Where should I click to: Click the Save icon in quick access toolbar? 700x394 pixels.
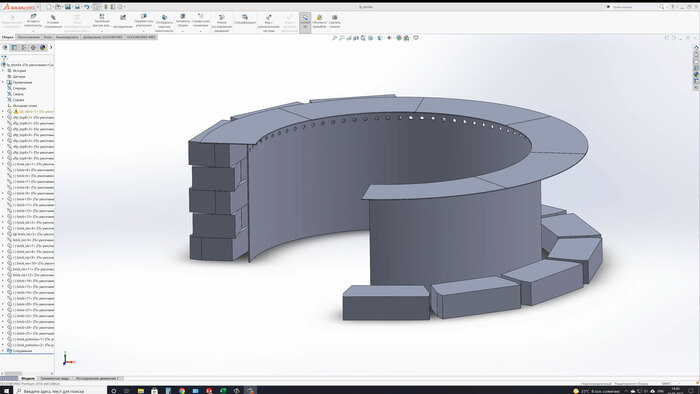pyautogui.click(x=68, y=7)
